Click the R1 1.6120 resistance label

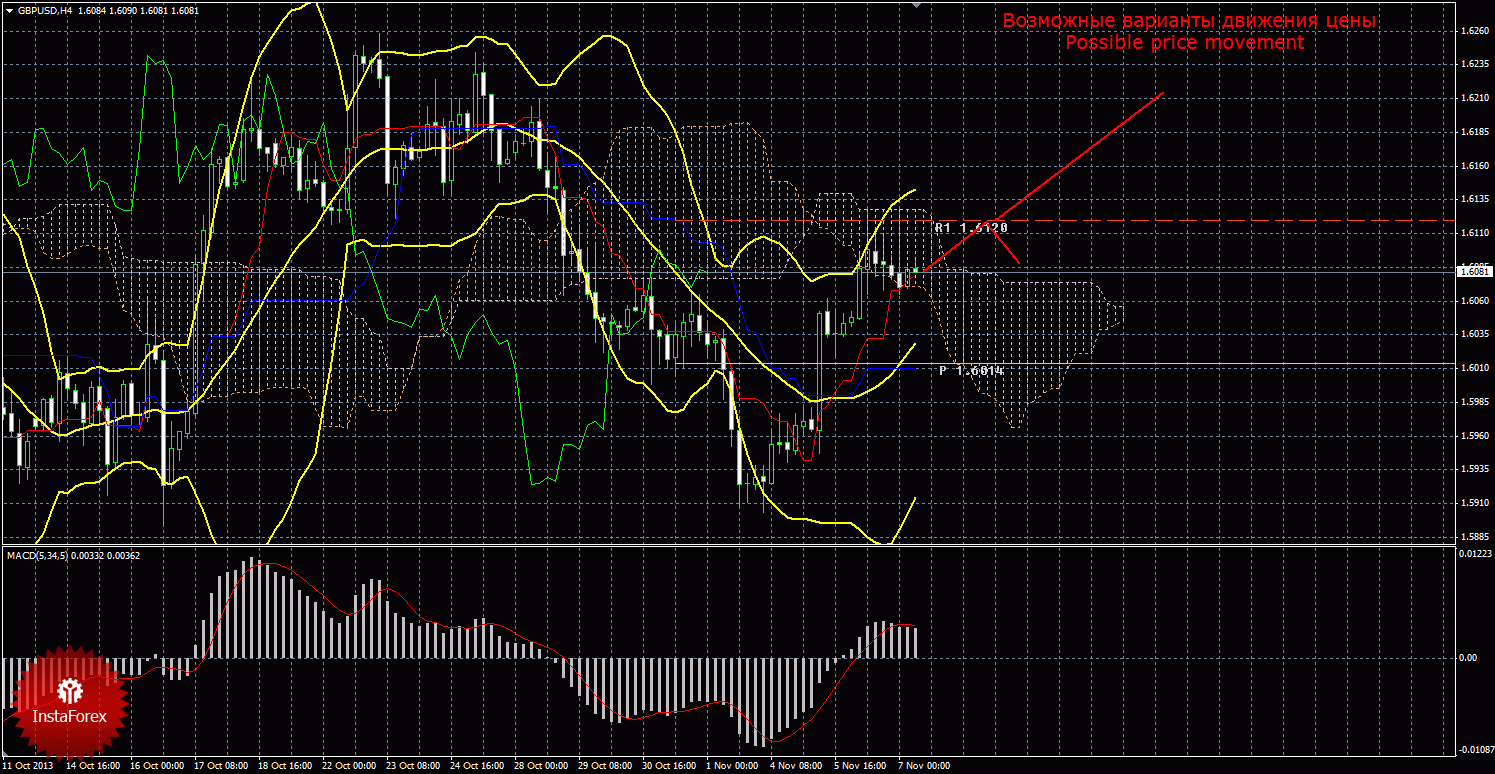click(972, 228)
